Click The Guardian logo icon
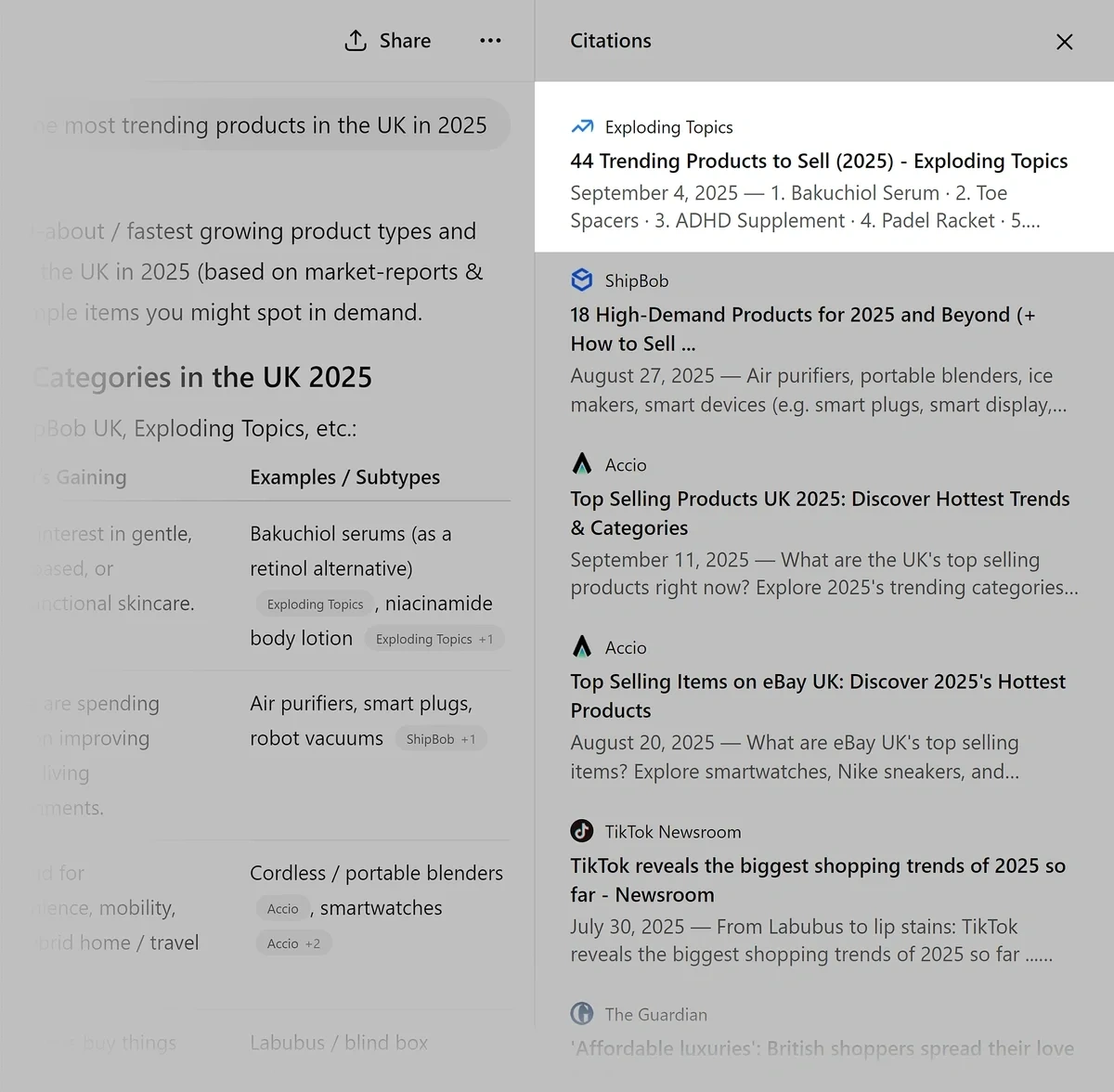Viewport: 1114px width, 1092px height. pyautogui.click(x=582, y=1014)
